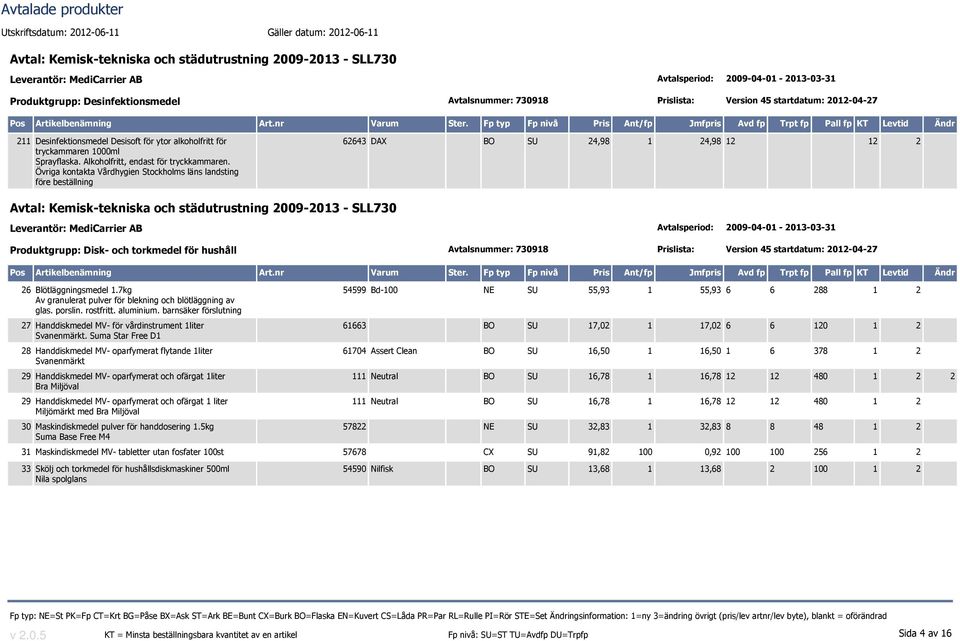The height and width of the screenshot is (641, 960).
Task: Click the "Avtalade produkter" page title
Action: [x=62, y=10]
